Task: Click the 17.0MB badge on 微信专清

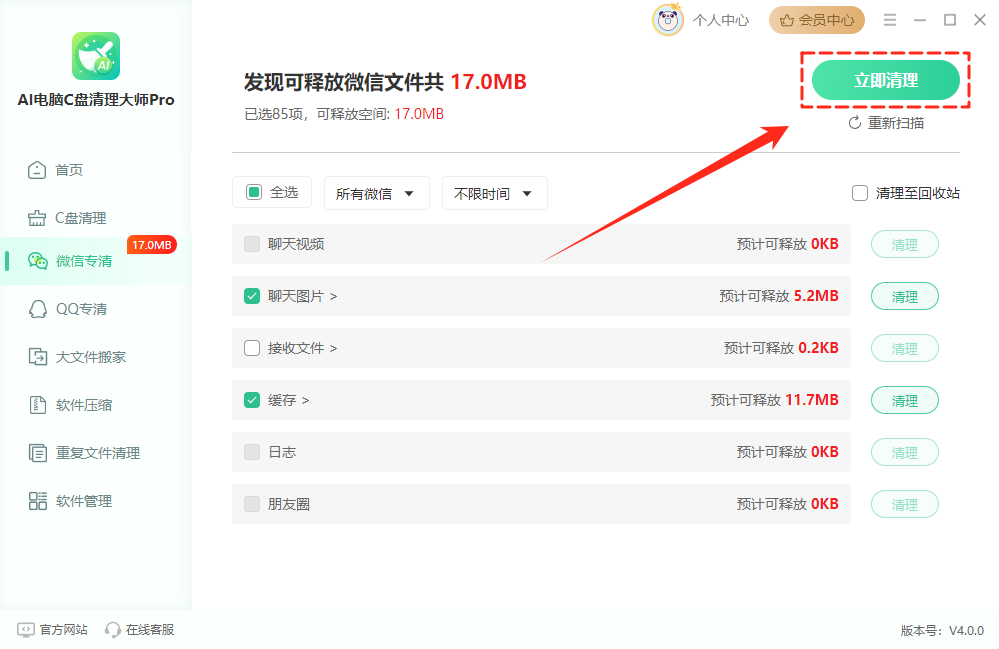Action: click(x=152, y=245)
